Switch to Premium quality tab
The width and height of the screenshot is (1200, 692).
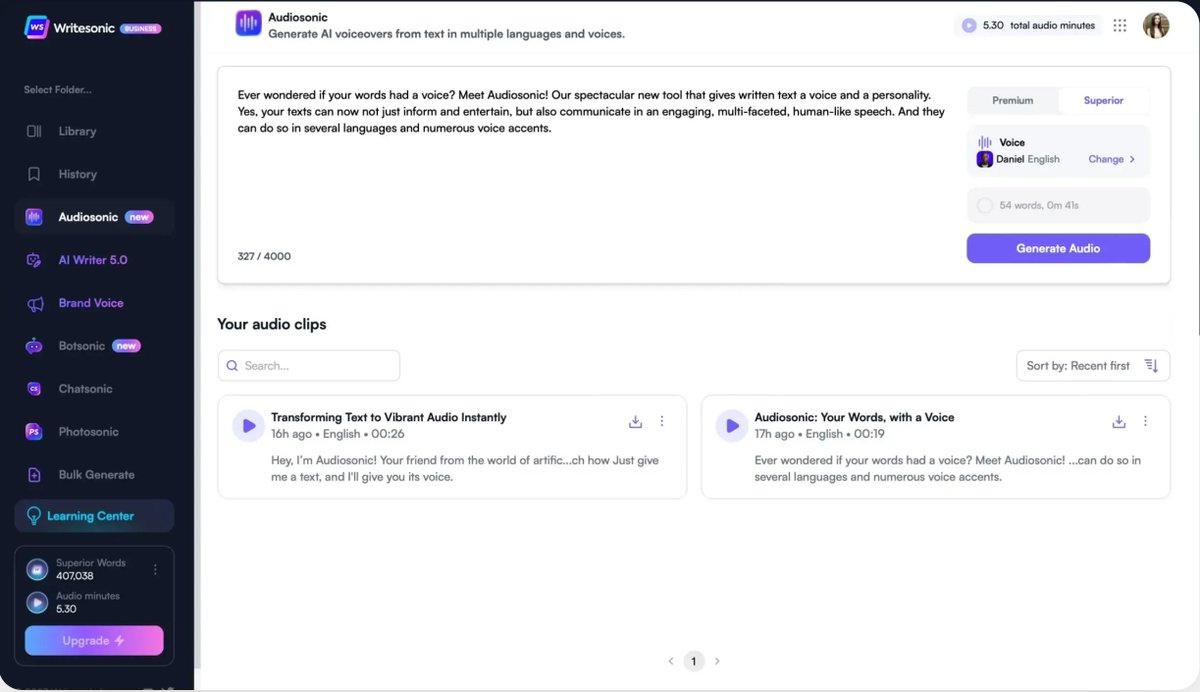1012,101
